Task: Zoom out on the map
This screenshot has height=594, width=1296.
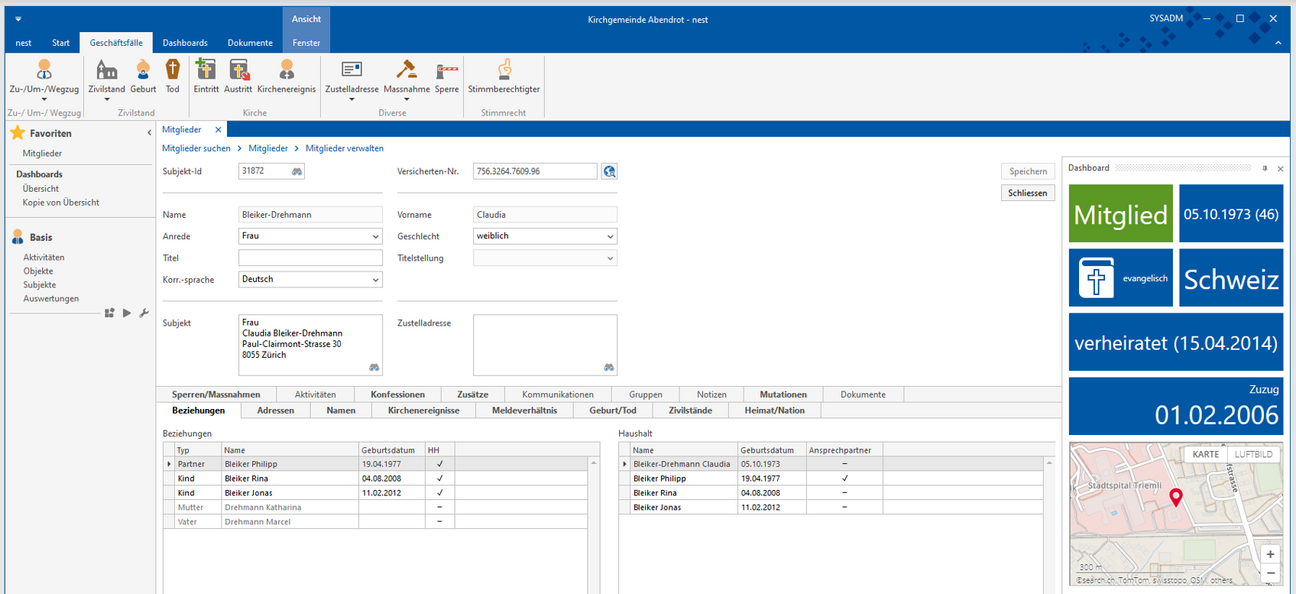Action: [x=1270, y=573]
